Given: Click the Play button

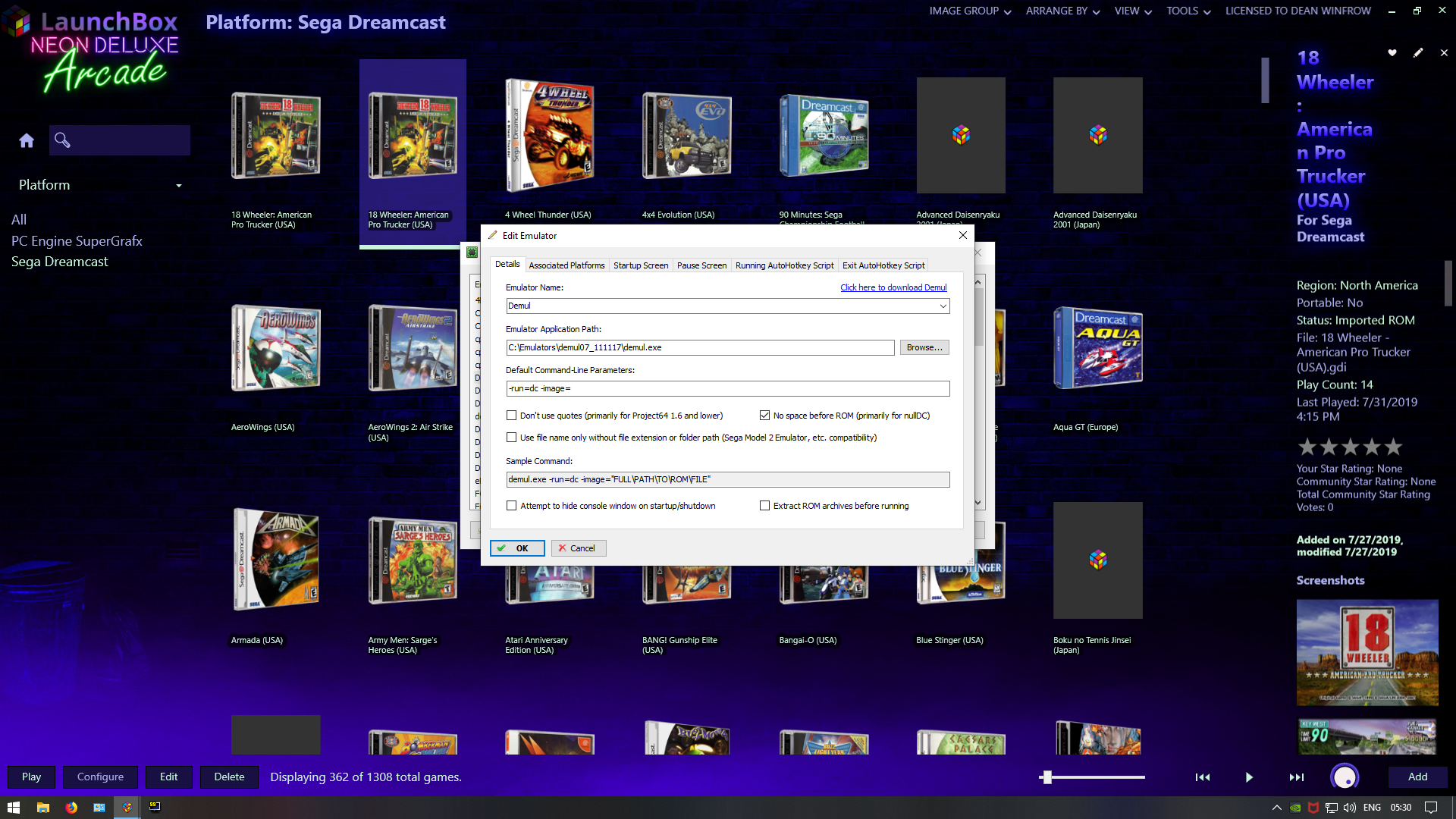Looking at the screenshot, I should click(x=31, y=777).
